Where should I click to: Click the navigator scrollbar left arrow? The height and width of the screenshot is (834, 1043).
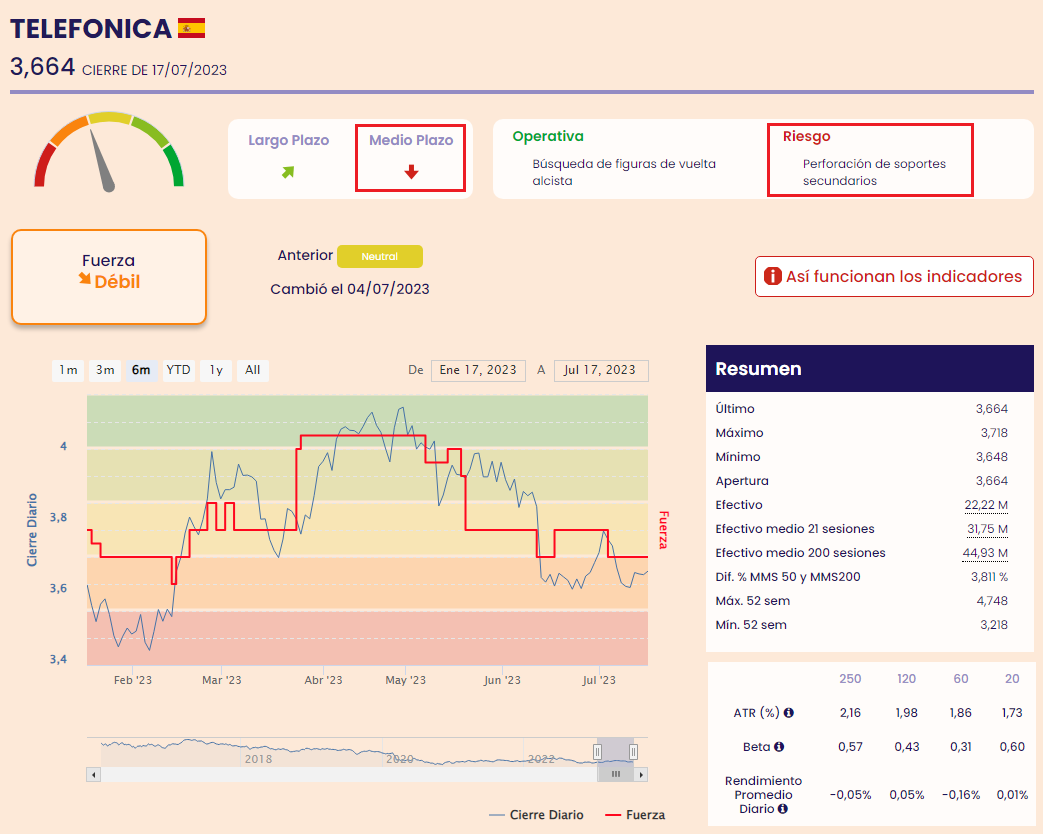[94, 774]
